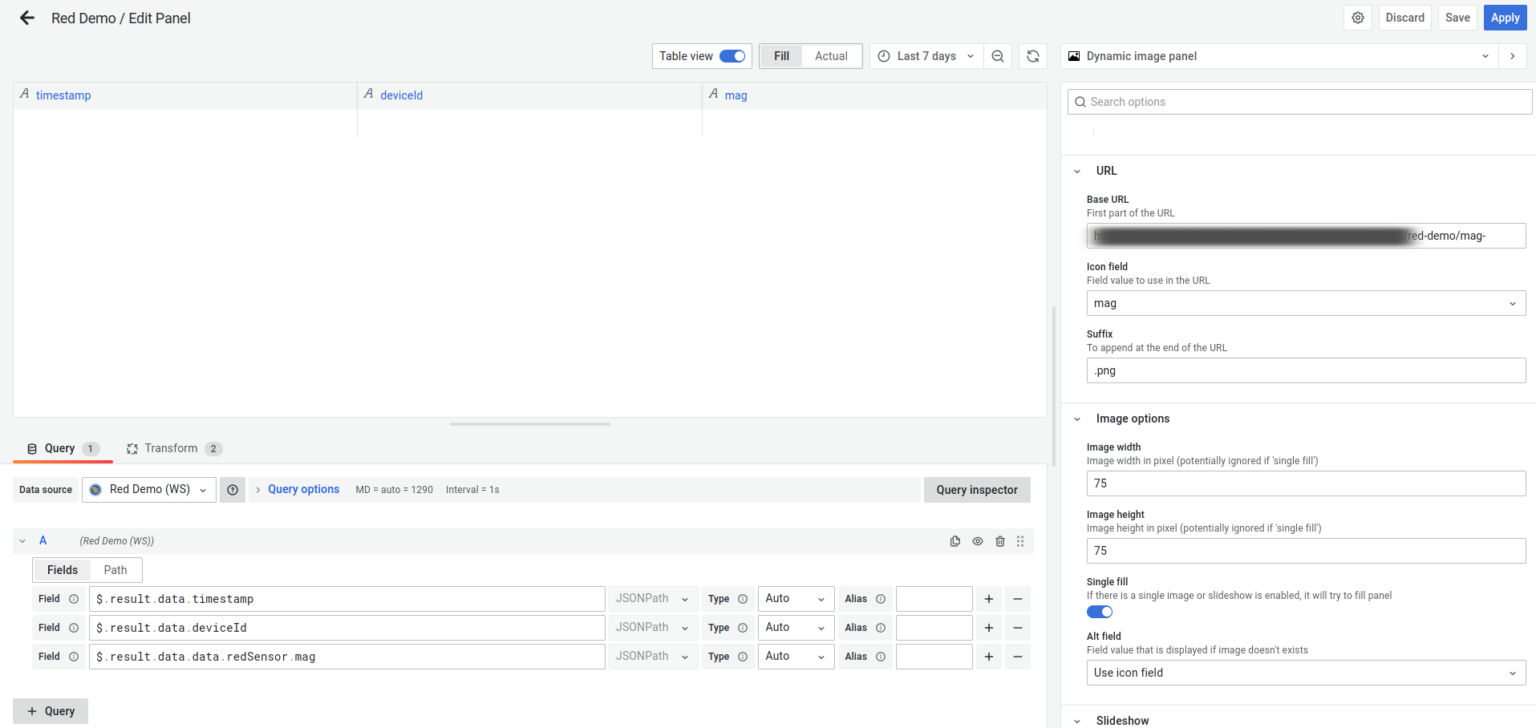
Task: Delete query A using the trash icon
Action: (x=1000, y=541)
